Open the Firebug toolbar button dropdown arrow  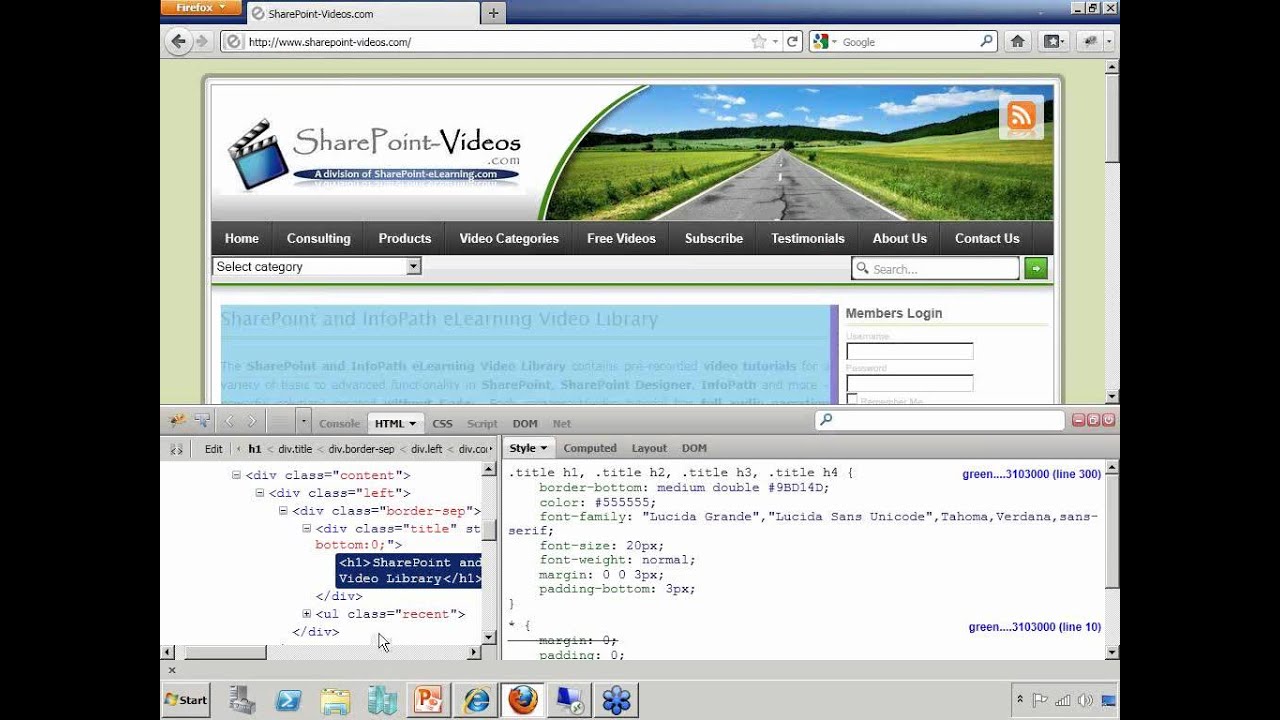tap(1109, 41)
